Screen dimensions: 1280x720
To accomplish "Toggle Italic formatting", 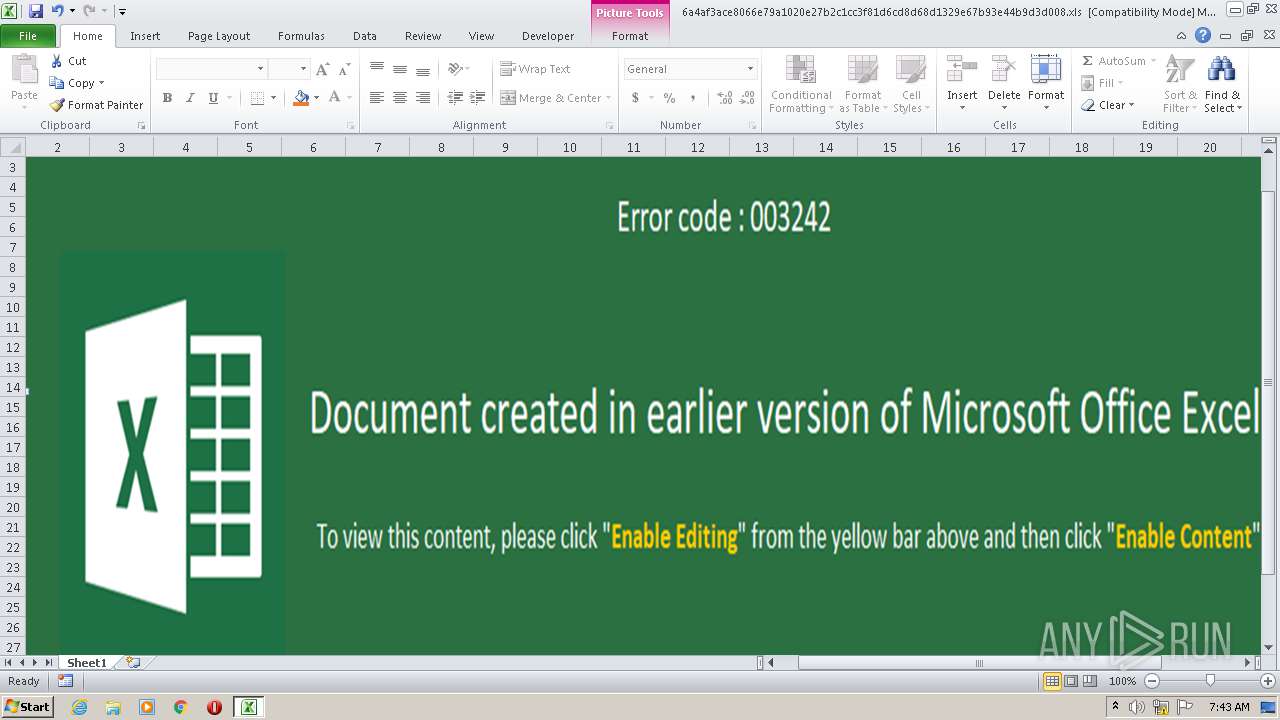I will [x=190, y=98].
